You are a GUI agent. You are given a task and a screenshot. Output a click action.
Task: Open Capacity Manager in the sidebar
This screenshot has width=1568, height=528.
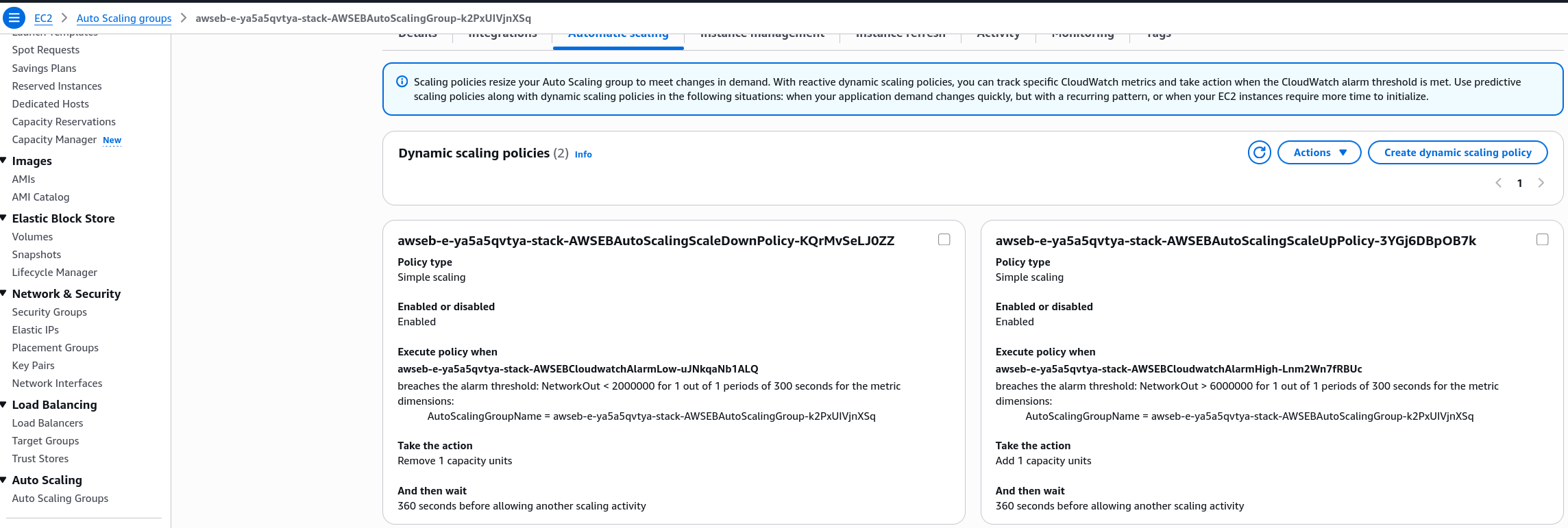point(54,140)
